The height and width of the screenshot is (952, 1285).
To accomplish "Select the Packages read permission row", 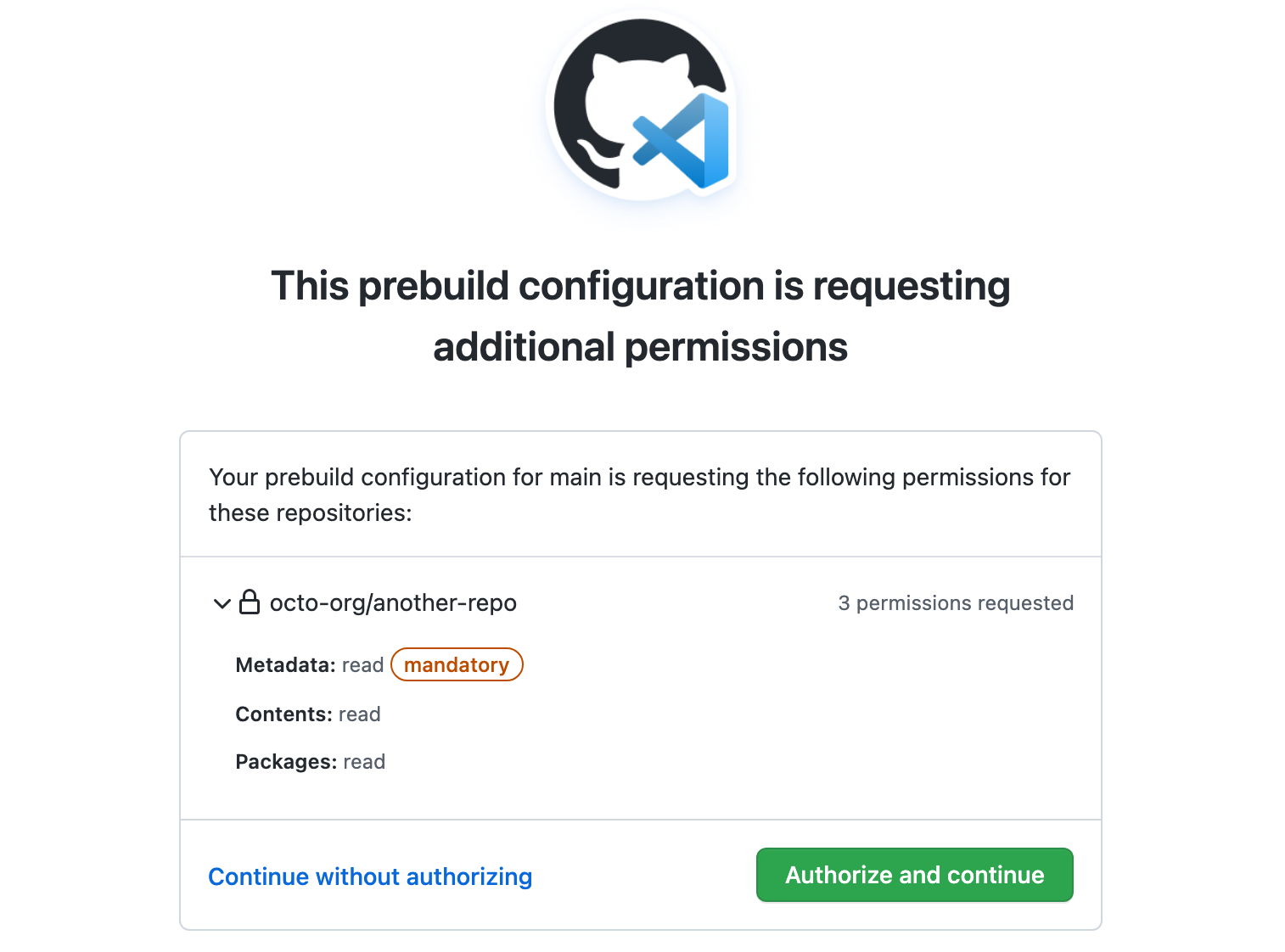I will click(310, 761).
